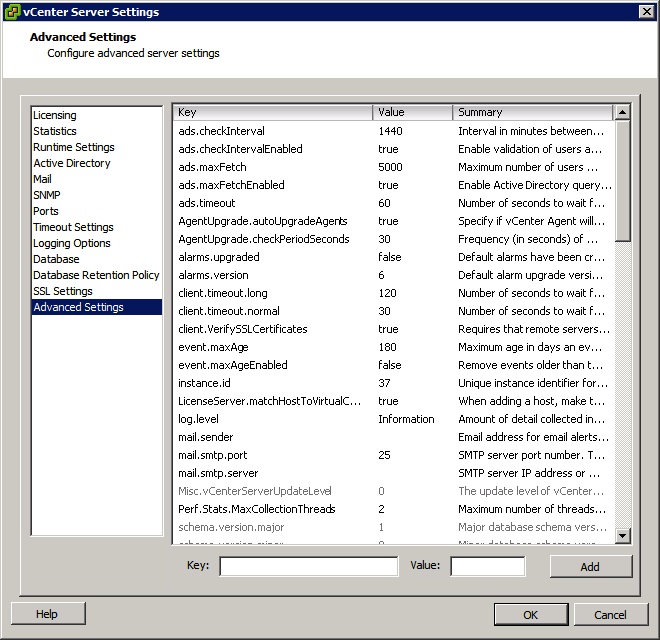Open SSL Settings page
Viewport: 660px width, 640px height.
(63, 291)
